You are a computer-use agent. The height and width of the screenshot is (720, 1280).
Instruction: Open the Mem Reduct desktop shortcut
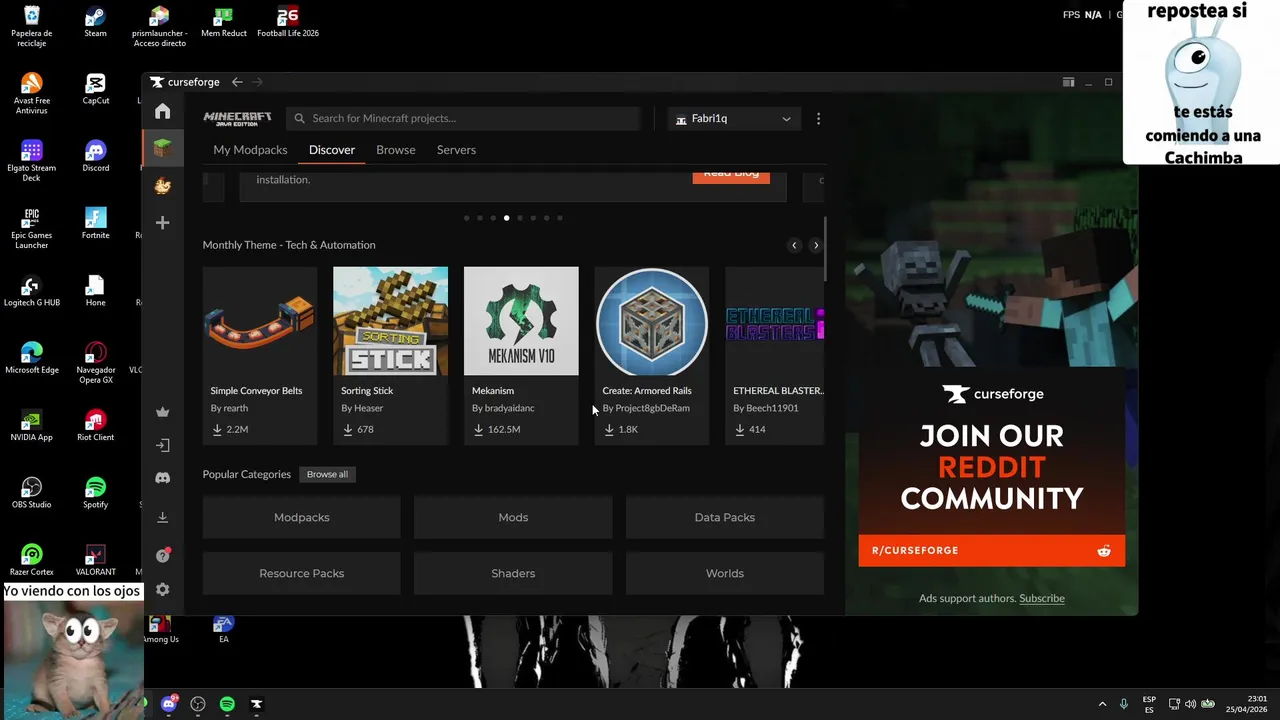click(224, 22)
